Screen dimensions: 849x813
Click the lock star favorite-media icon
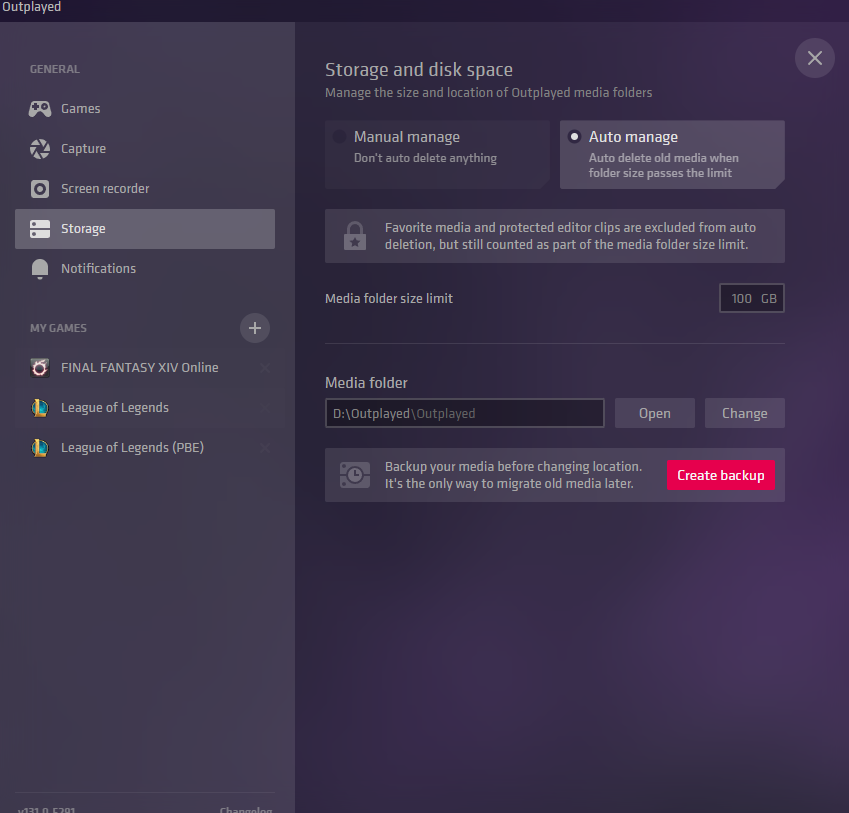pos(355,236)
